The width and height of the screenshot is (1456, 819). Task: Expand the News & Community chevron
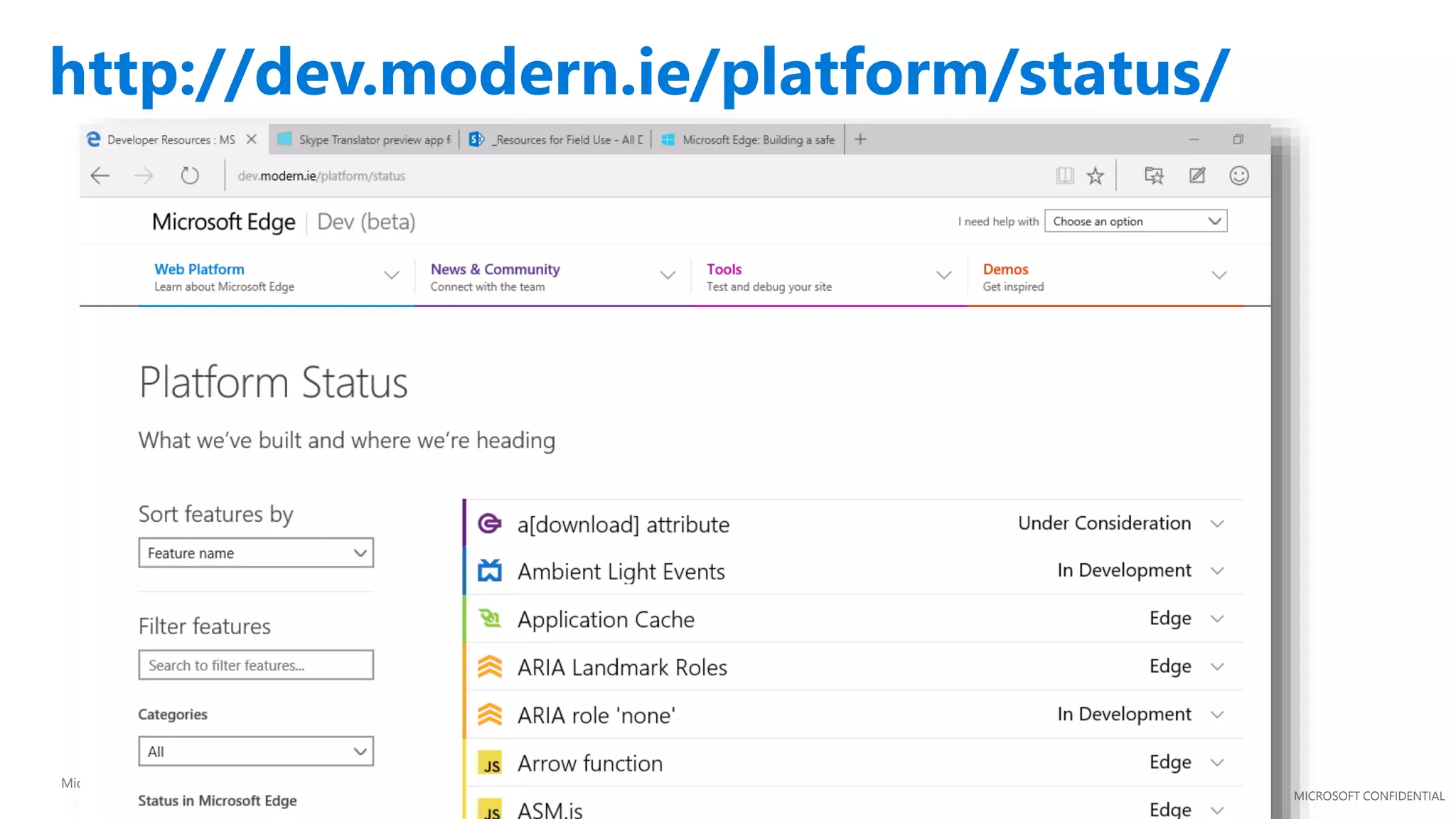click(x=668, y=276)
